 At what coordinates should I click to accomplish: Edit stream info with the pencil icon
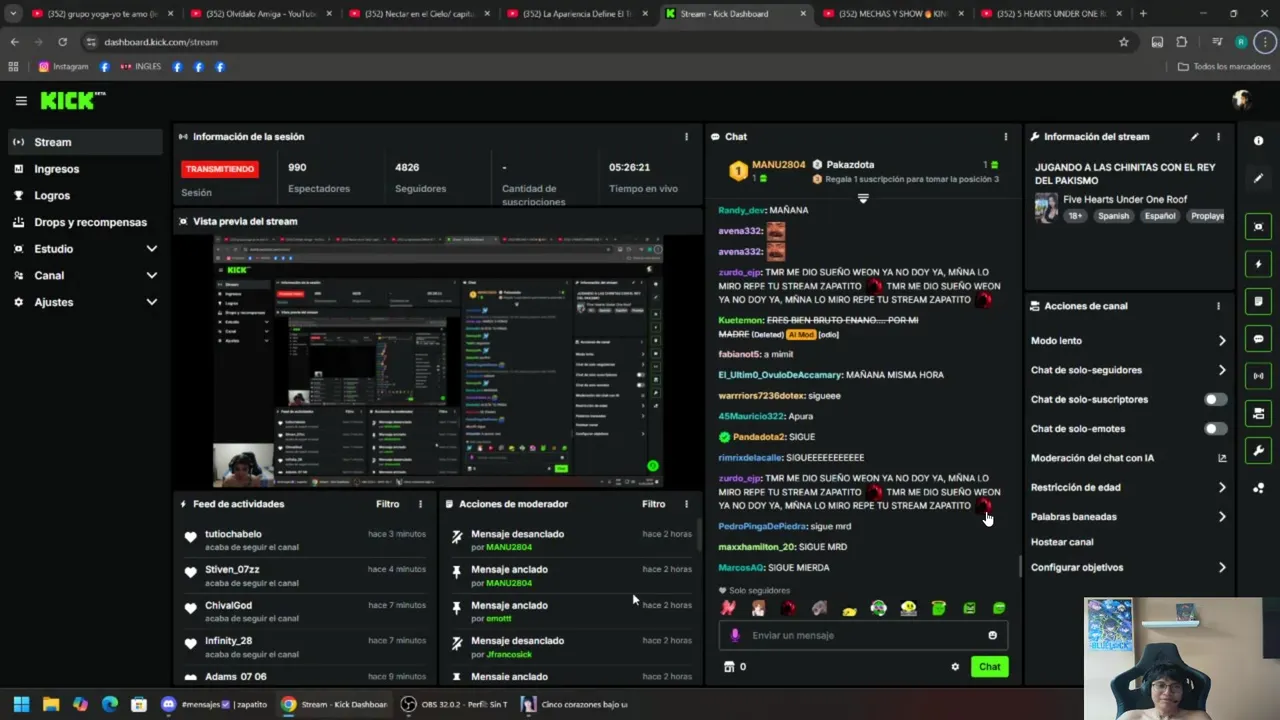(x=1194, y=137)
